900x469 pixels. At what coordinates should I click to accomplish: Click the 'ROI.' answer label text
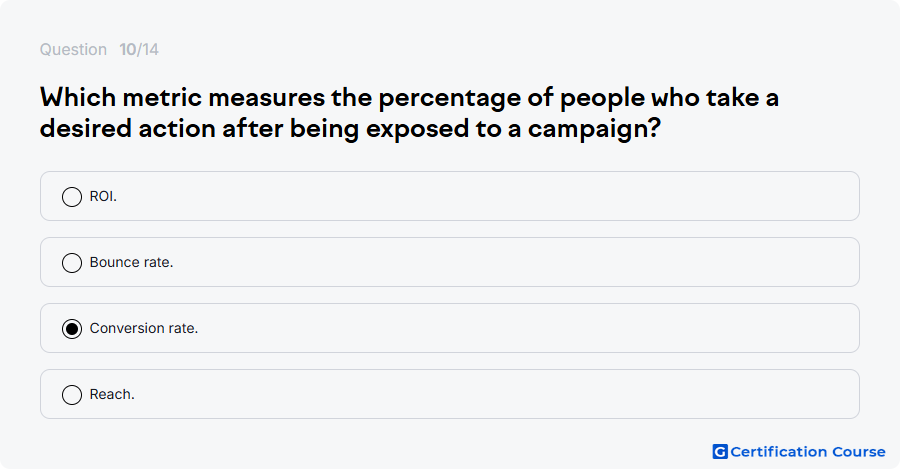(x=103, y=196)
